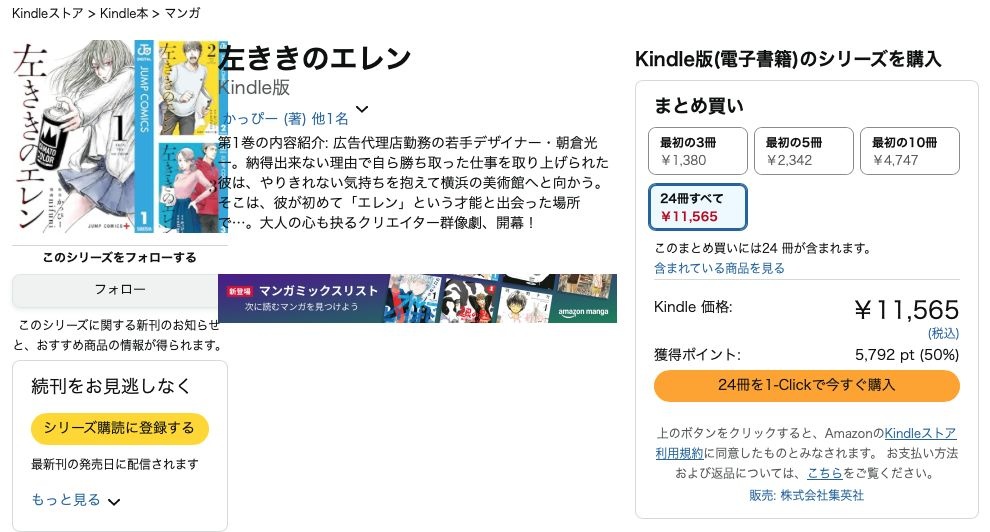Click シリーズ購読に登録する button
The width and height of the screenshot is (990, 532).
(119, 428)
